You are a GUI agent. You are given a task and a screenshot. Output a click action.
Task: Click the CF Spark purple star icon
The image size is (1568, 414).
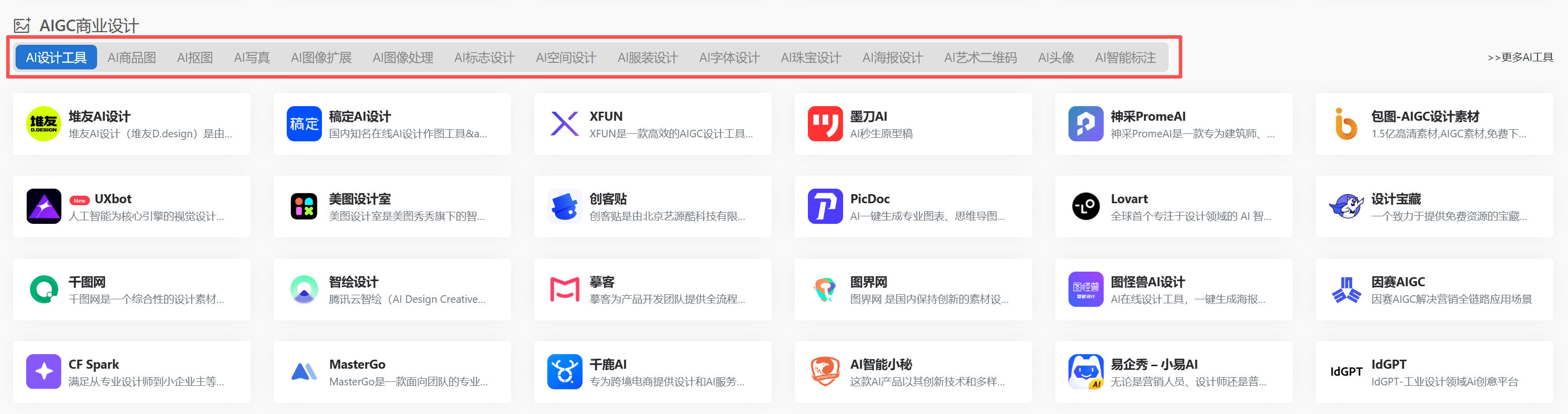point(43,371)
